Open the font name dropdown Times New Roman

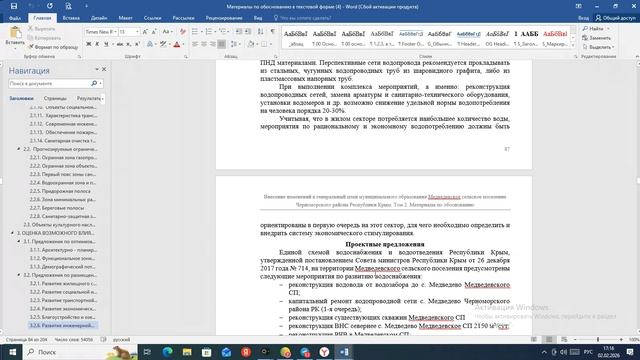(x=115, y=31)
